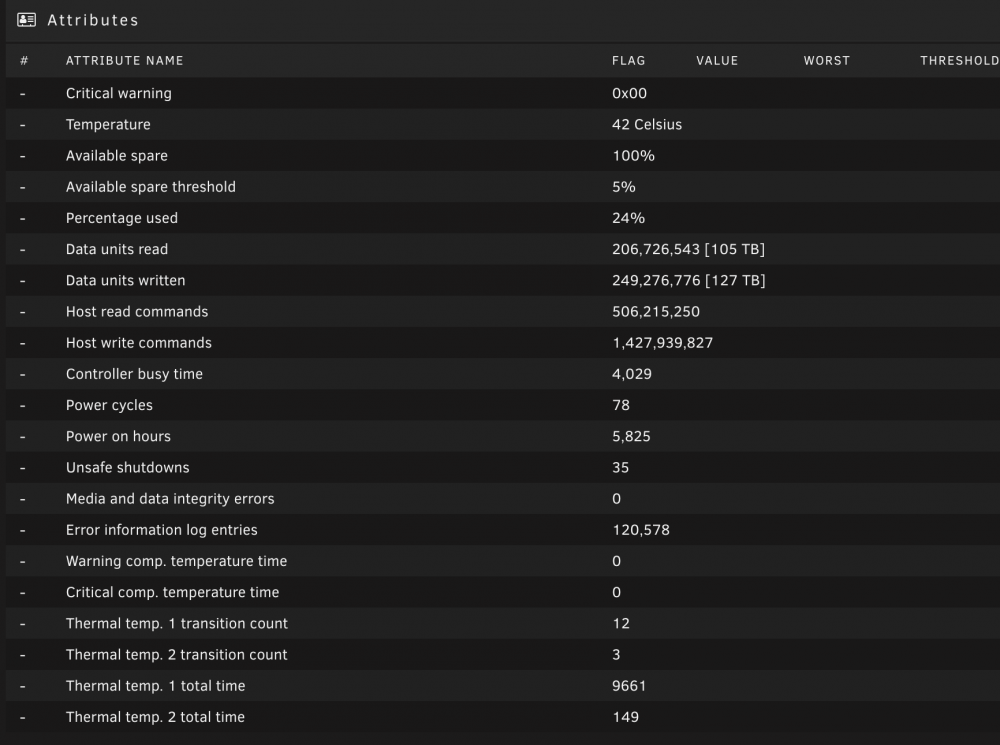Image resolution: width=1000 pixels, height=745 pixels.
Task: Click the 12 transition count value
Action: [x=621, y=624]
